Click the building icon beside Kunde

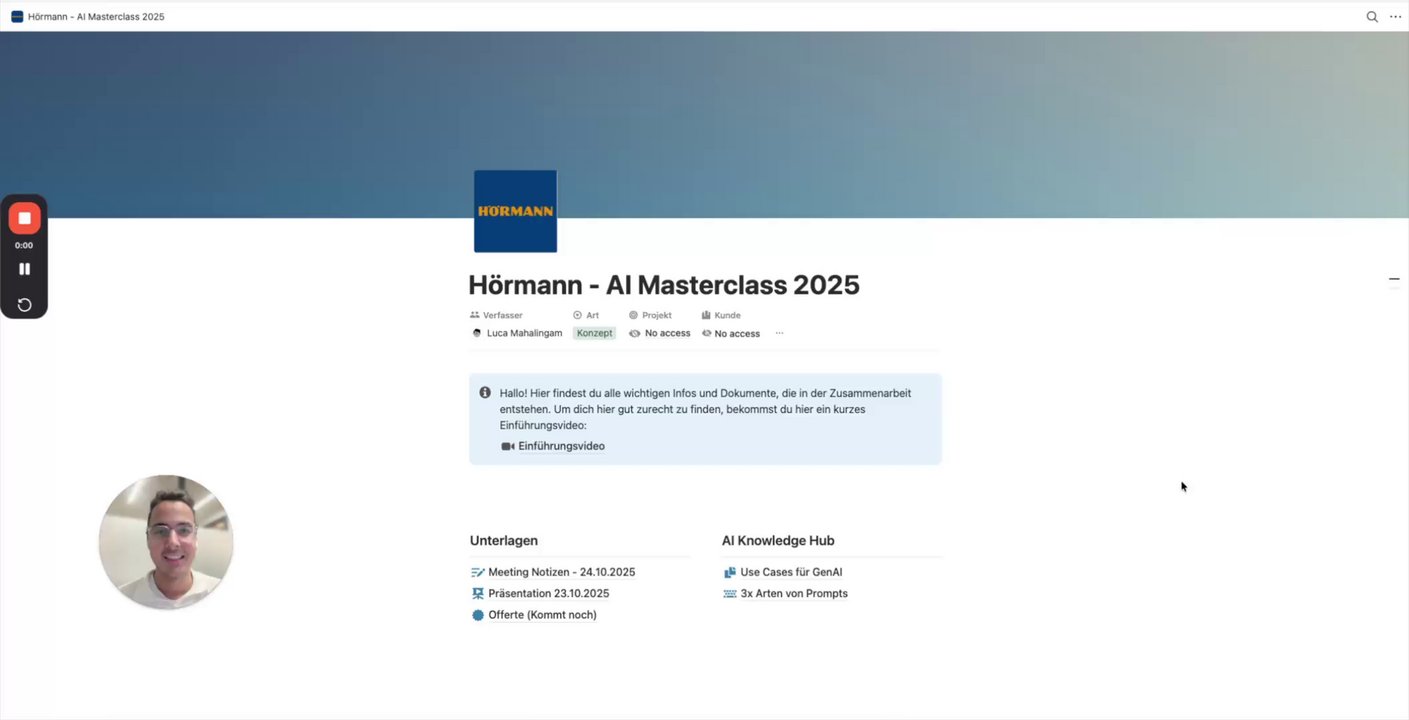click(x=706, y=315)
